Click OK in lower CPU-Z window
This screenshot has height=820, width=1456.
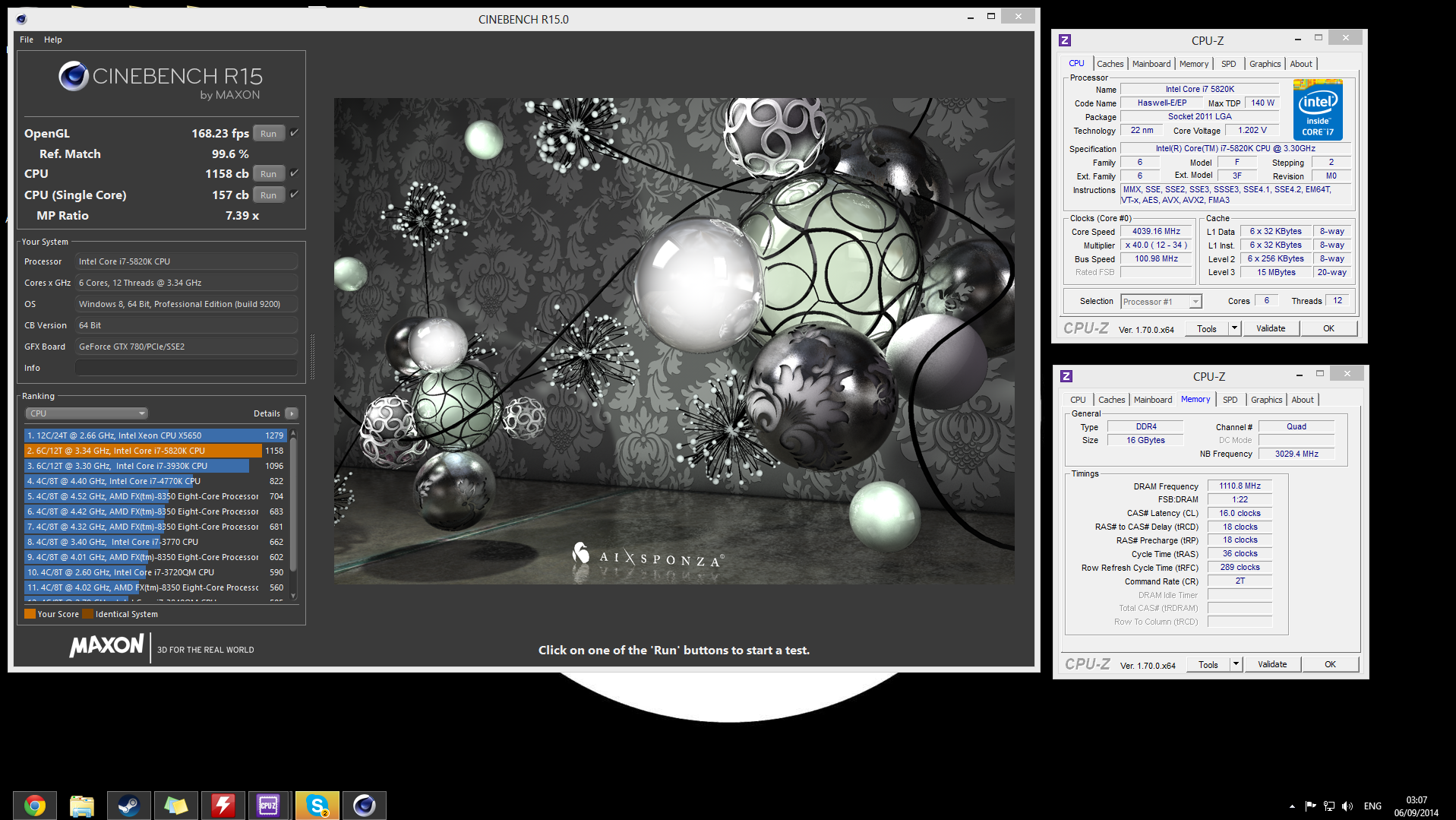pyautogui.click(x=1330, y=664)
